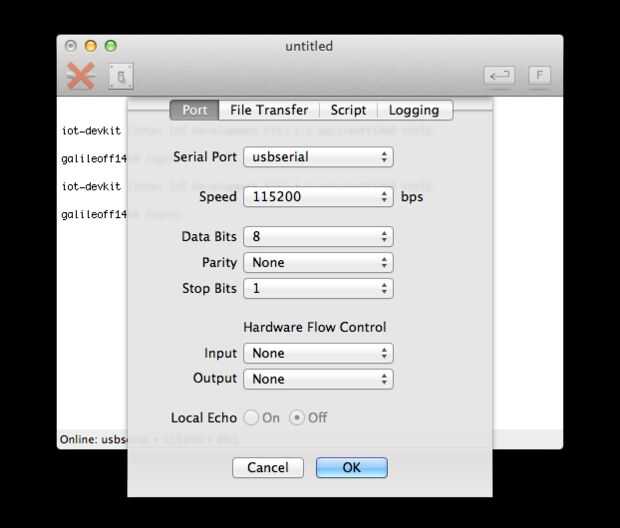Expand the Output flow control dropdown
This screenshot has width=620, height=528.
tap(318, 379)
